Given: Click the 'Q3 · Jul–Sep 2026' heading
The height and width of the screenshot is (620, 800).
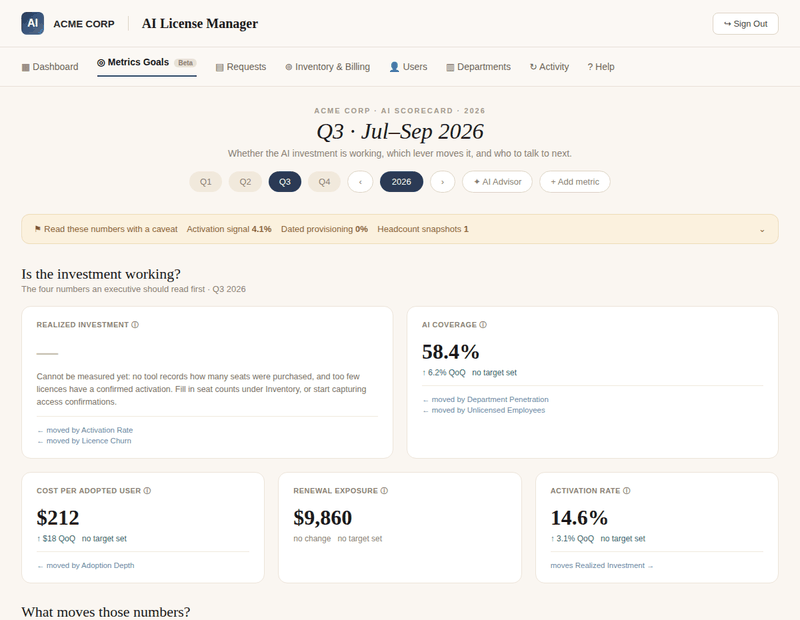Looking at the screenshot, I should pos(400,132).
